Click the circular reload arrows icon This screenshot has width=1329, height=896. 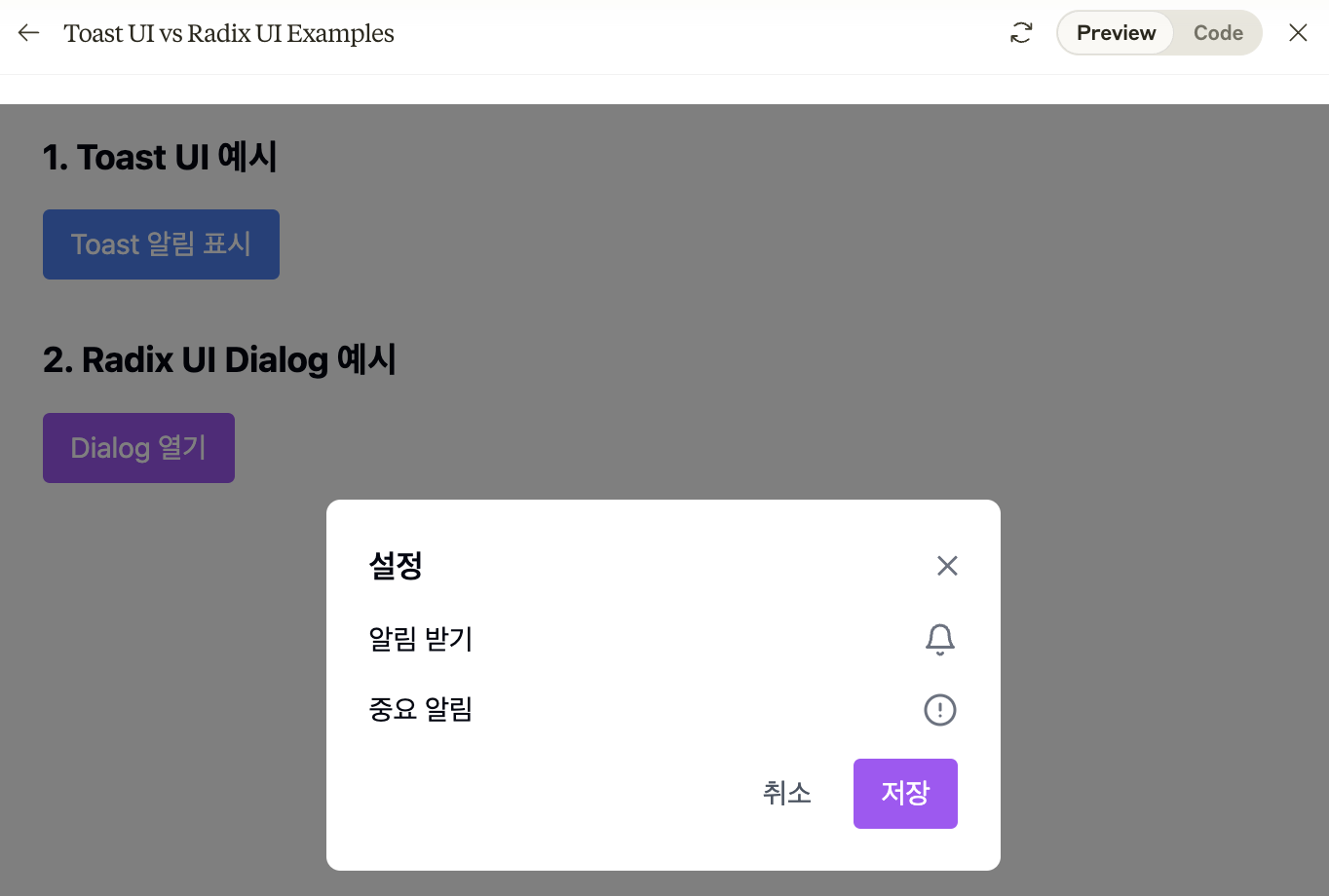coord(1021,32)
